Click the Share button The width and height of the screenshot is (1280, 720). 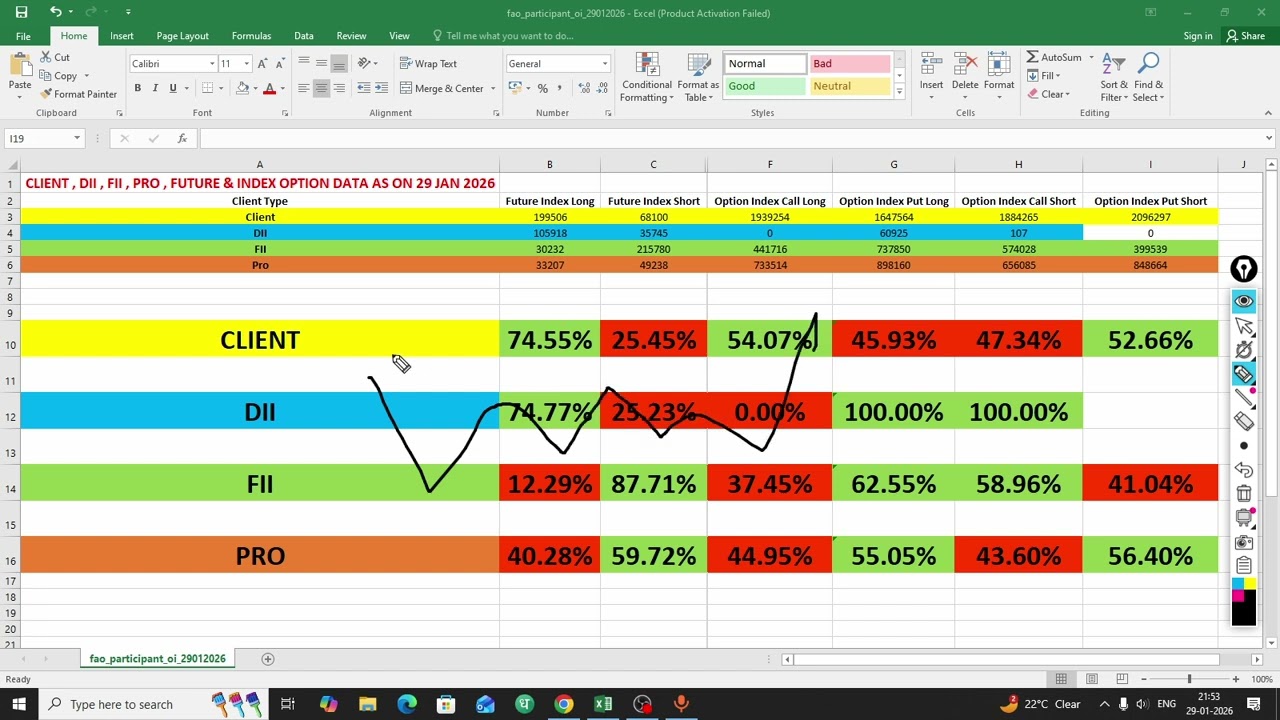[1245, 36]
